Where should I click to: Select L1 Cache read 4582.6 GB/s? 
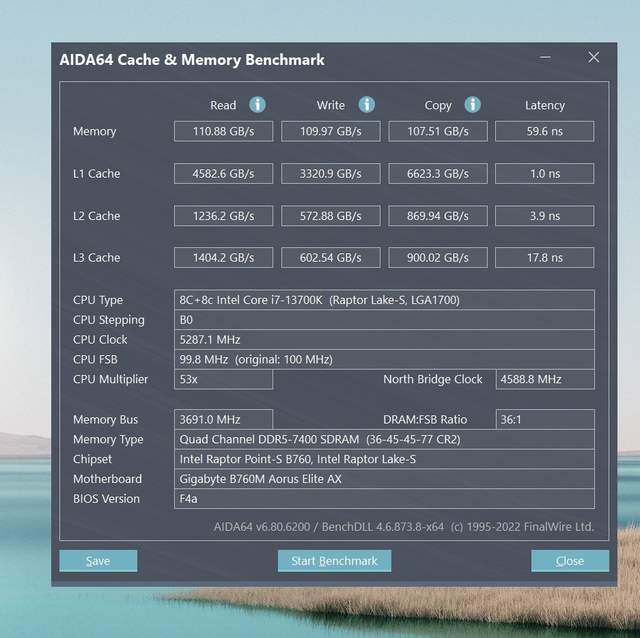tap(223, 174)
